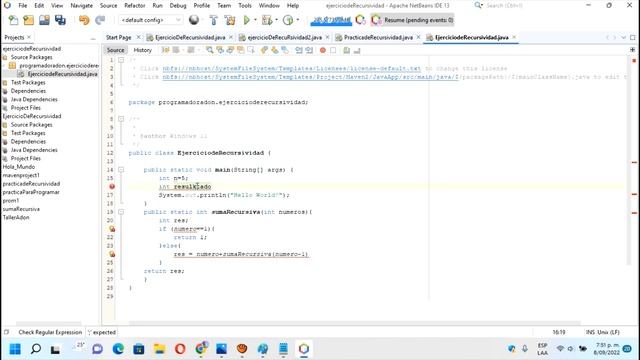Click the Find Selection magnifier icon

tap(209, 50)
